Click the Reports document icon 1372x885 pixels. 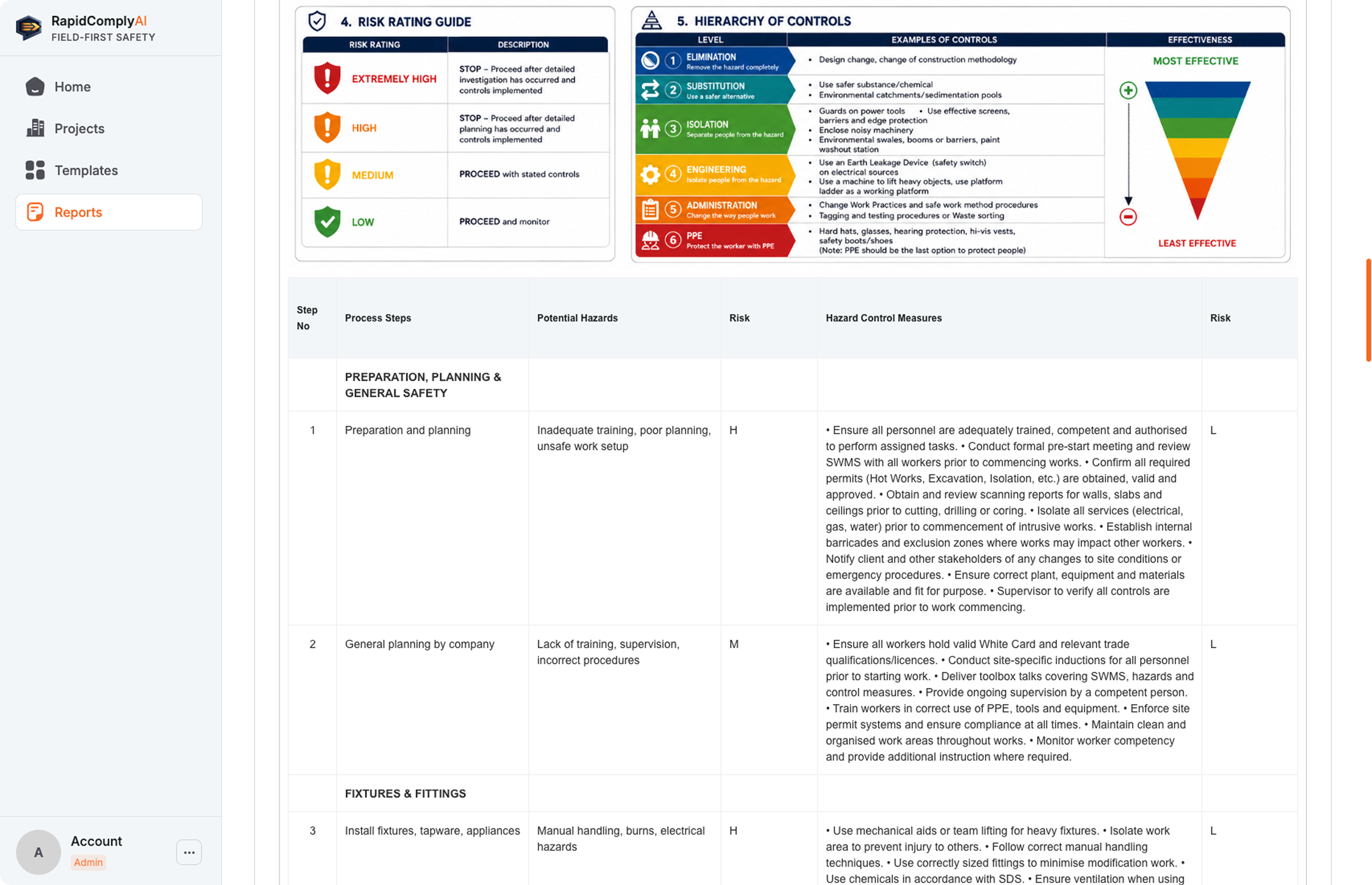click(35, 212)
